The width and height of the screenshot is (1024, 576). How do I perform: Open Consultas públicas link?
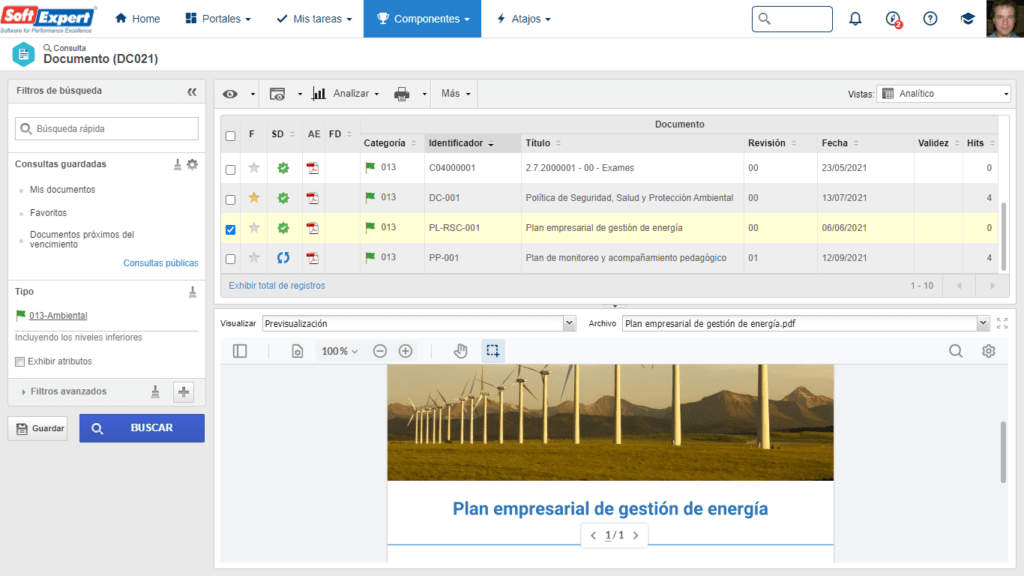[160, 263]
